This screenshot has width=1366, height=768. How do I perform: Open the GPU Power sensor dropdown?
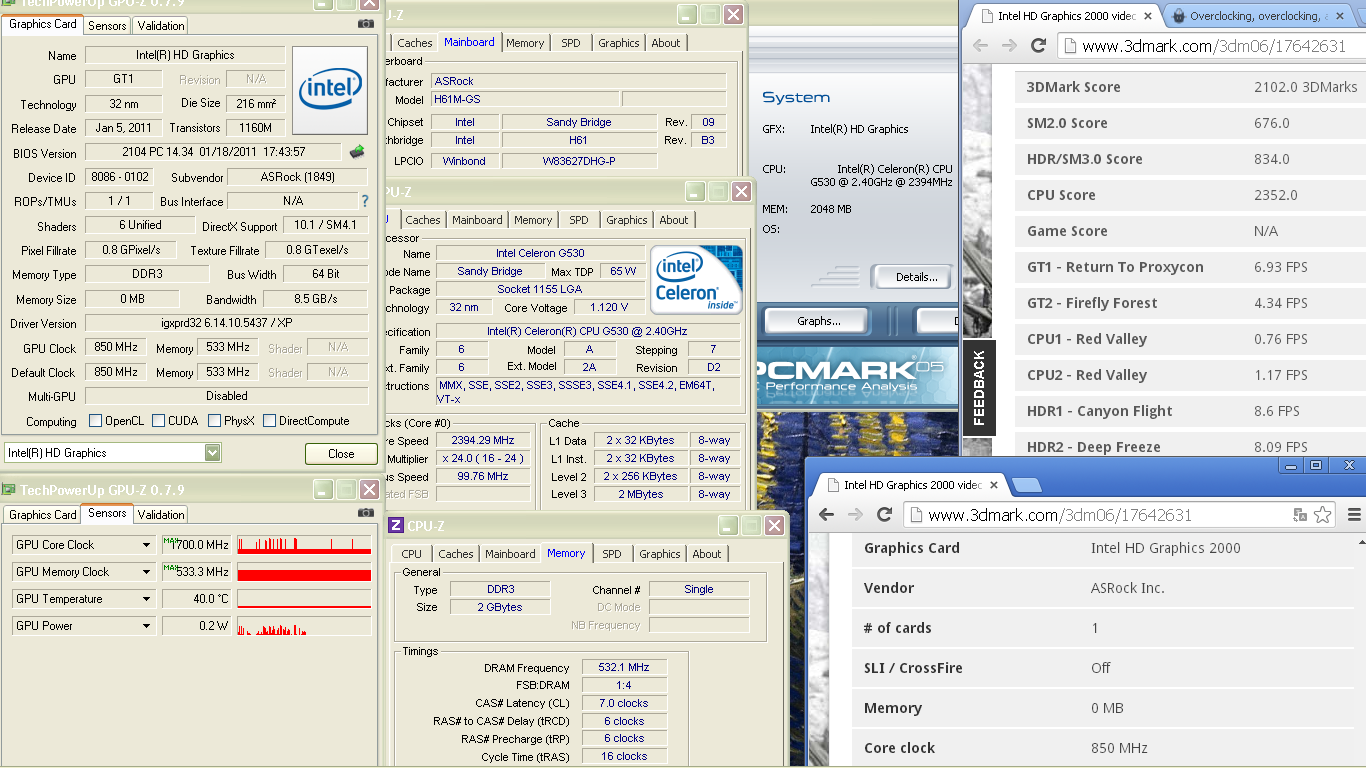click(147, 626)
